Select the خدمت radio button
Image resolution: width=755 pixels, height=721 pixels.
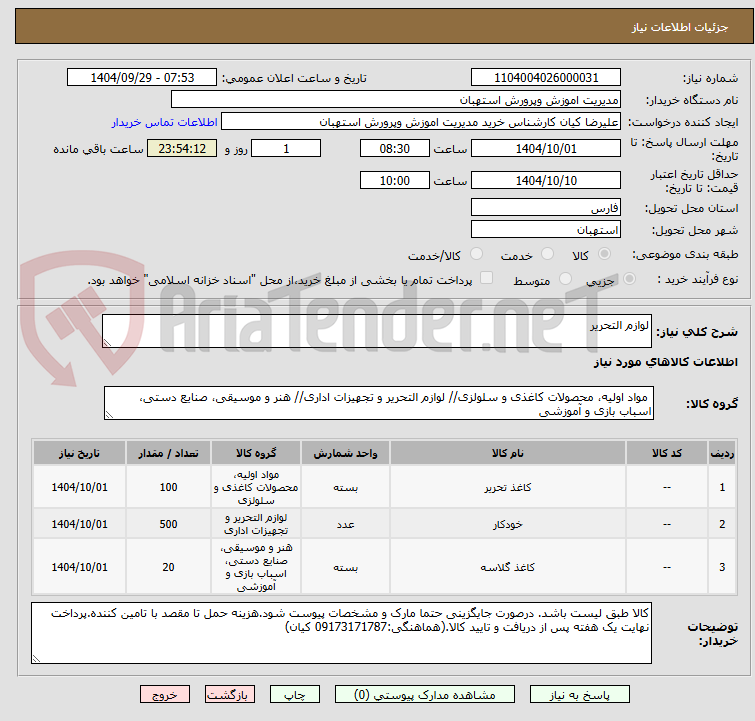tap(547, 254)
